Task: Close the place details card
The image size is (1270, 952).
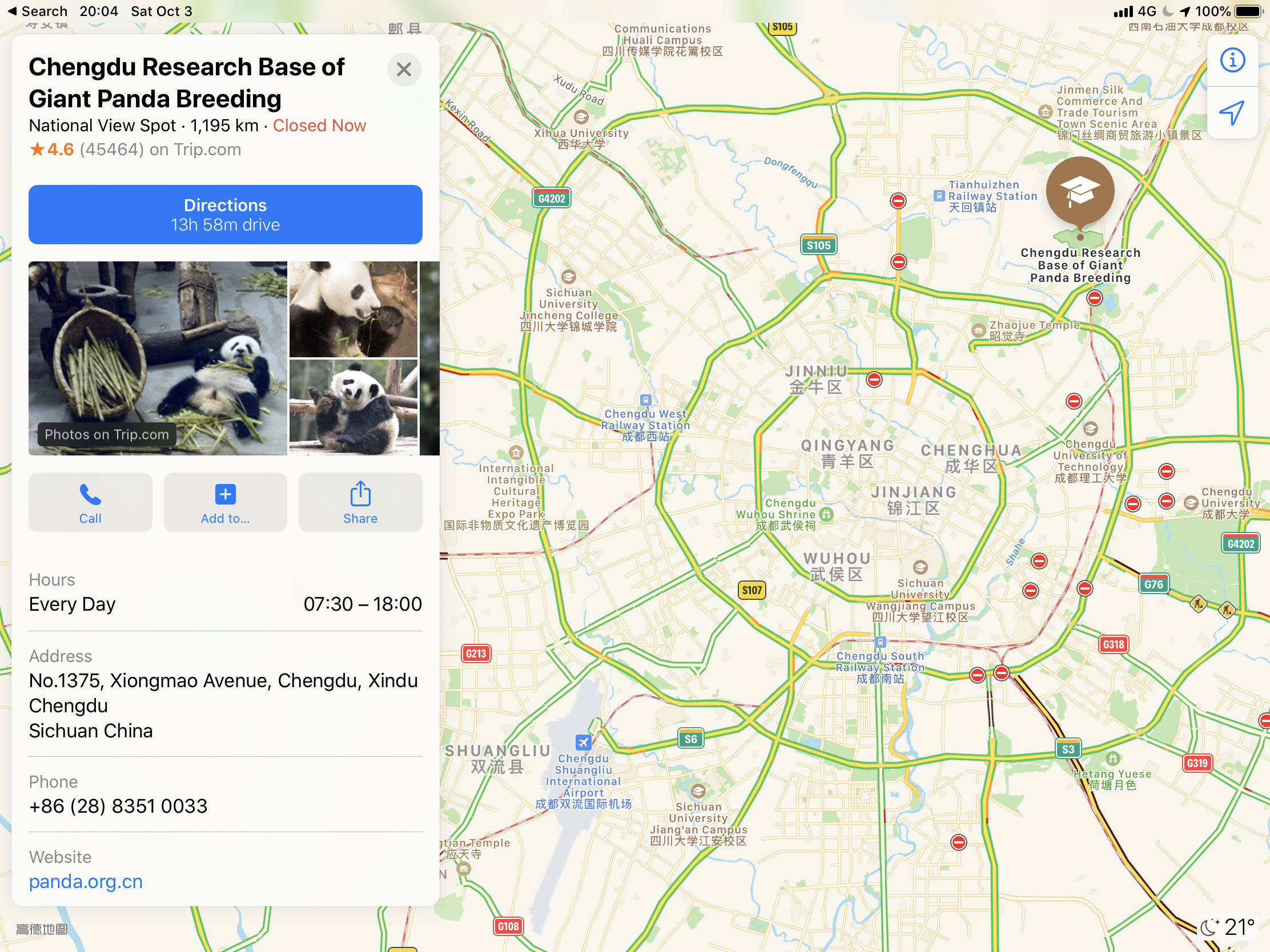Action: coord(404,70)
